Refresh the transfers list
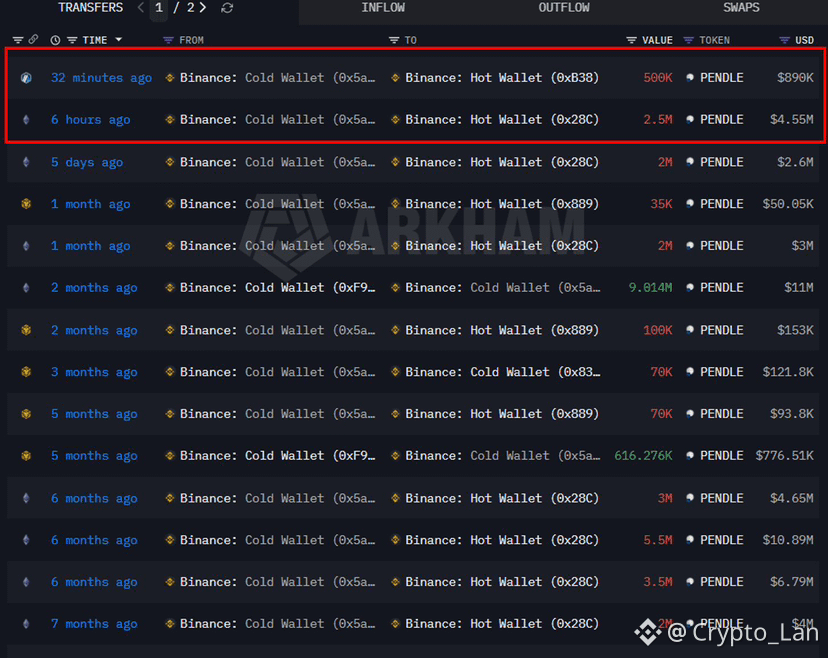Viewport: 828px width, 658px height. point(227,8)
